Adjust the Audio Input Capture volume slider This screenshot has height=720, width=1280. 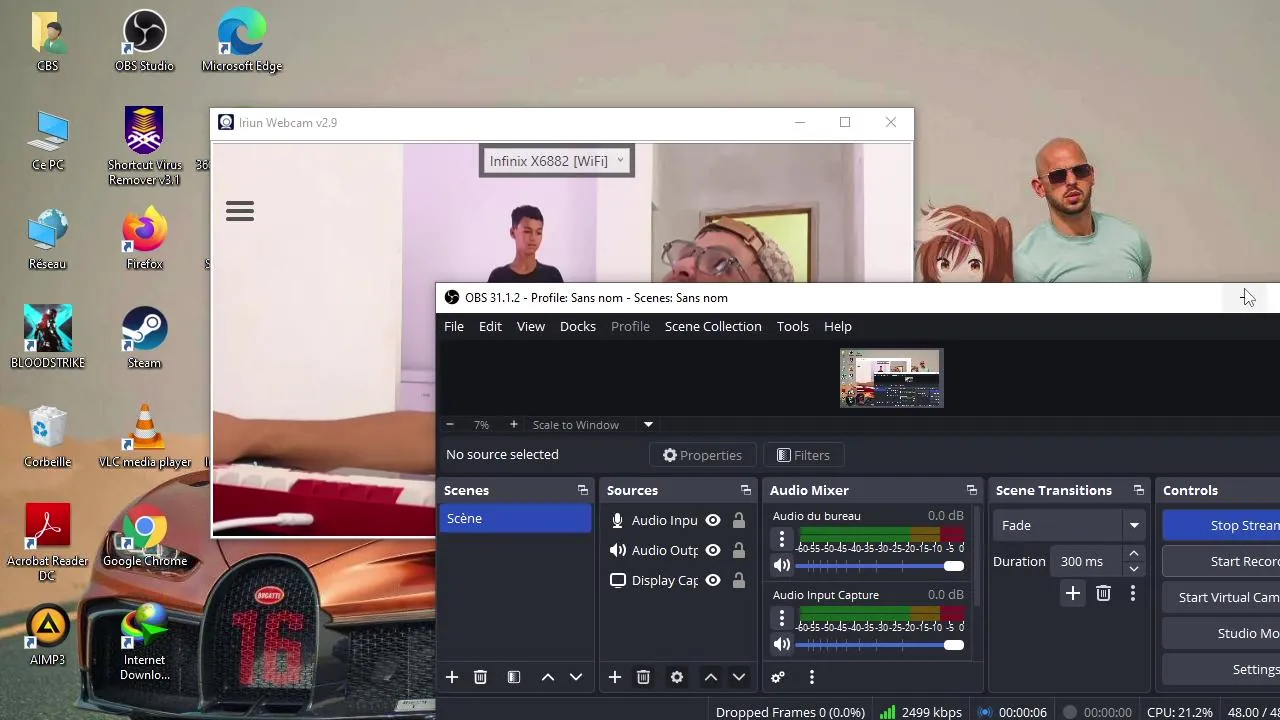(x=880, y=645)
